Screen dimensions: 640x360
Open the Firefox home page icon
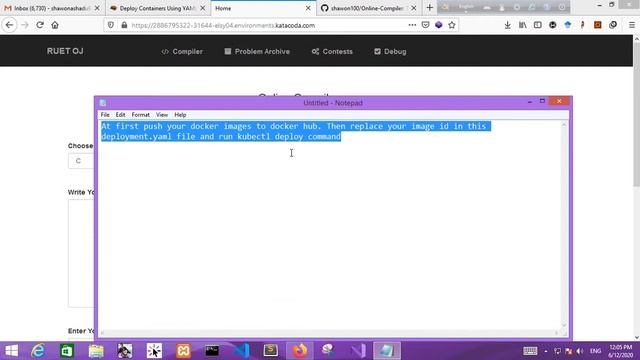pos(55,25)
